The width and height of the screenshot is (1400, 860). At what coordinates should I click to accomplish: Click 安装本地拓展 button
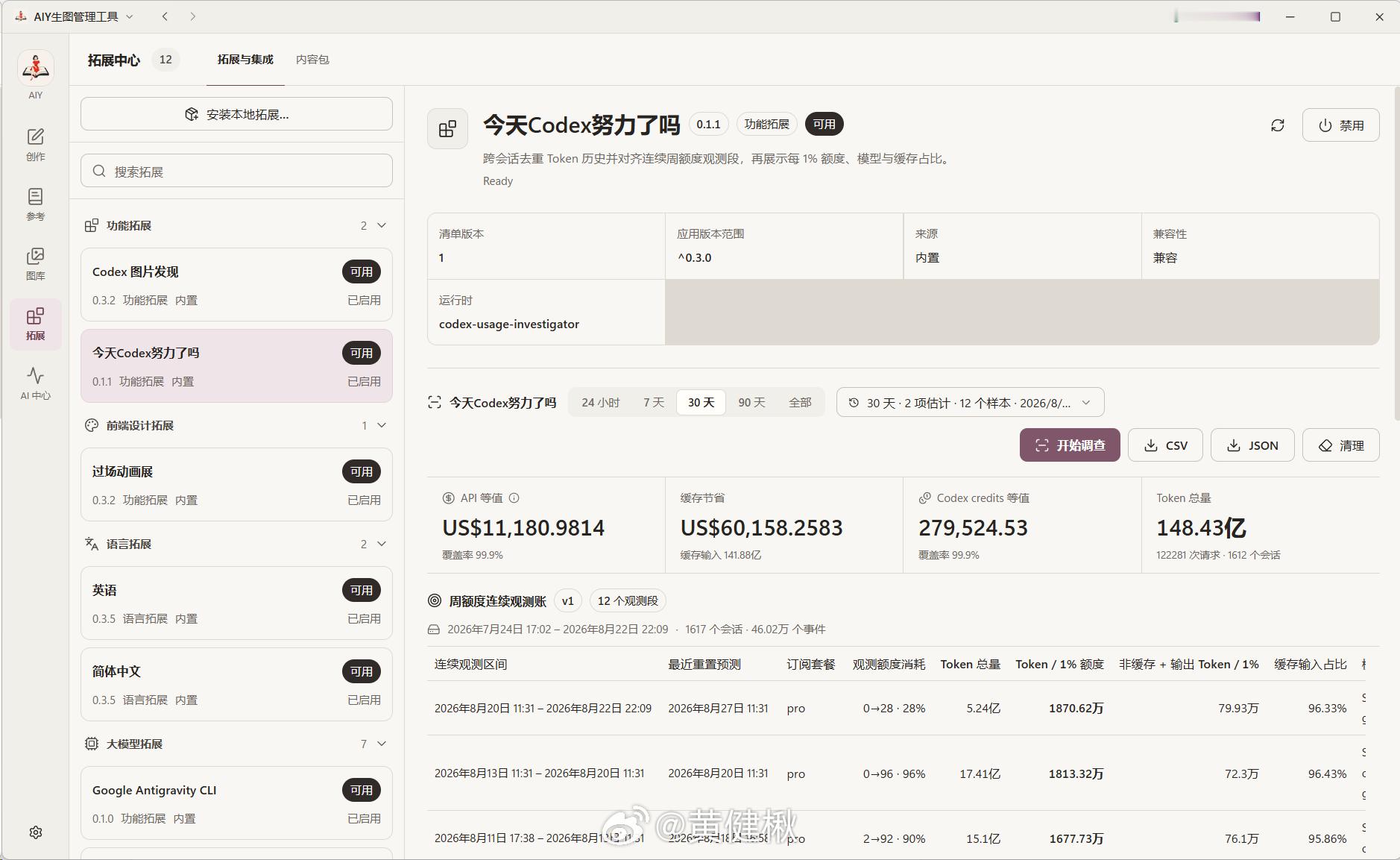click(x=236, y=114)
